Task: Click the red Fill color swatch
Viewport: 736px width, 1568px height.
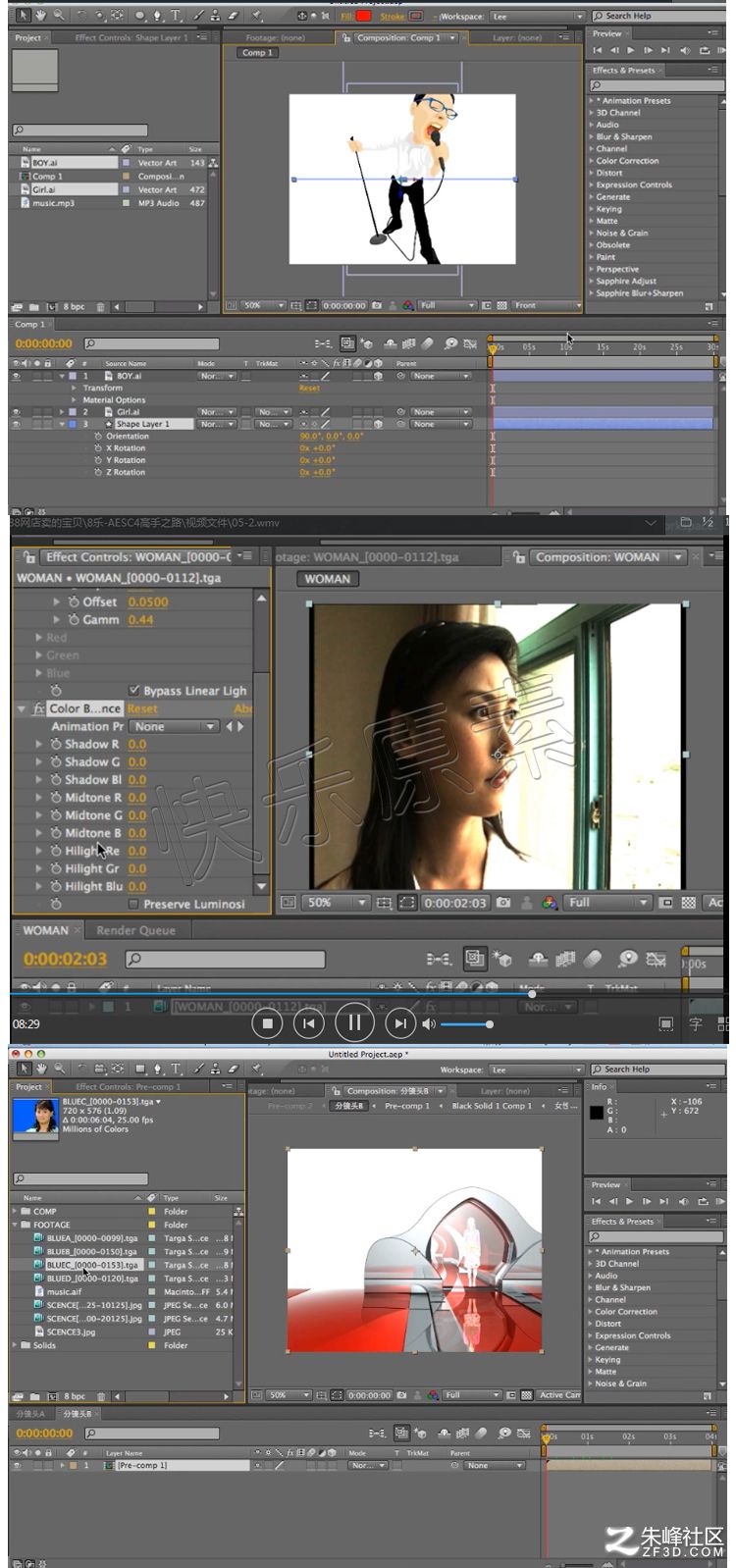Action: click(x=363, y=16)
